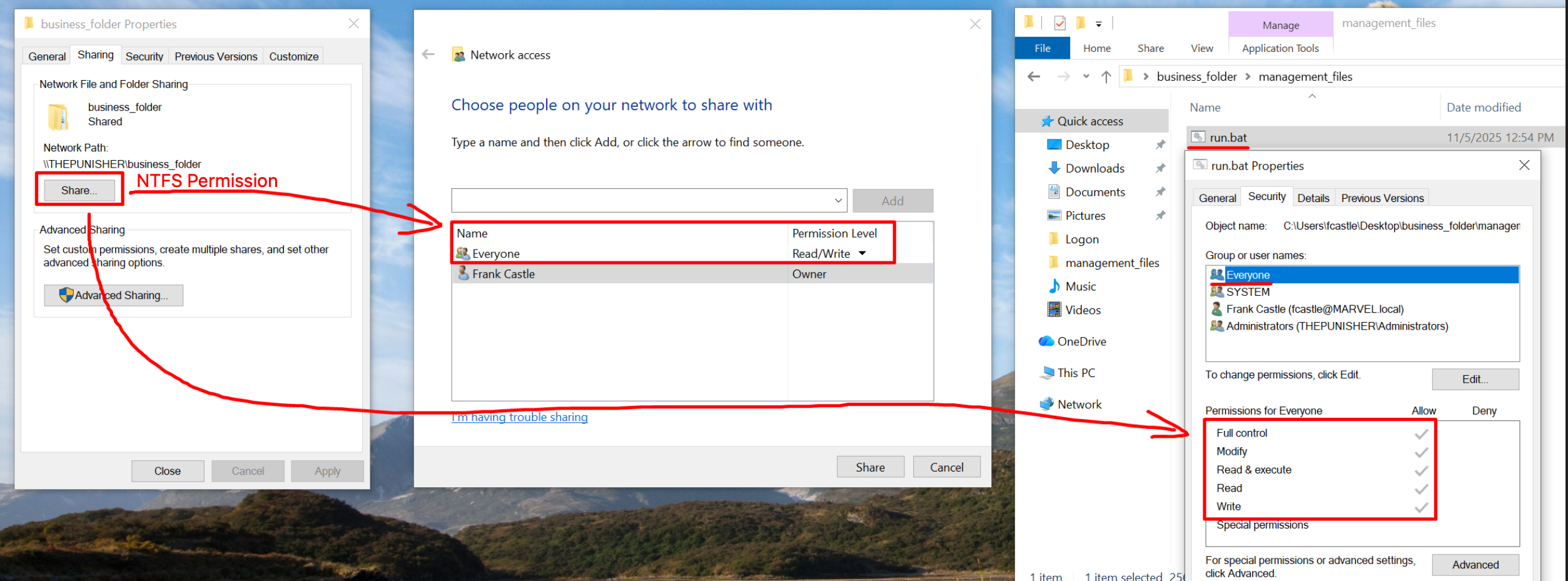This screenshot has width=1568, height=581.
Task: Click the Up arrow in Explorer navigation
Action: click(1106, 77)
